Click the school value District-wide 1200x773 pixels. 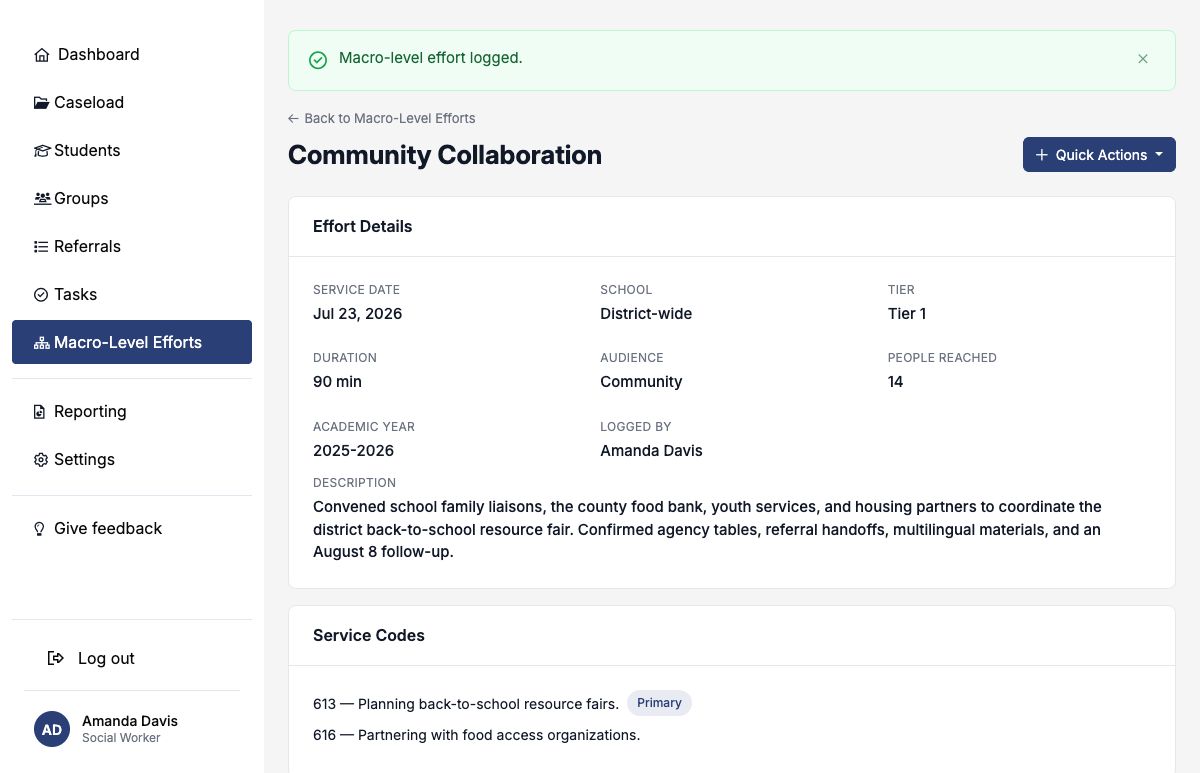click(646, 314)
